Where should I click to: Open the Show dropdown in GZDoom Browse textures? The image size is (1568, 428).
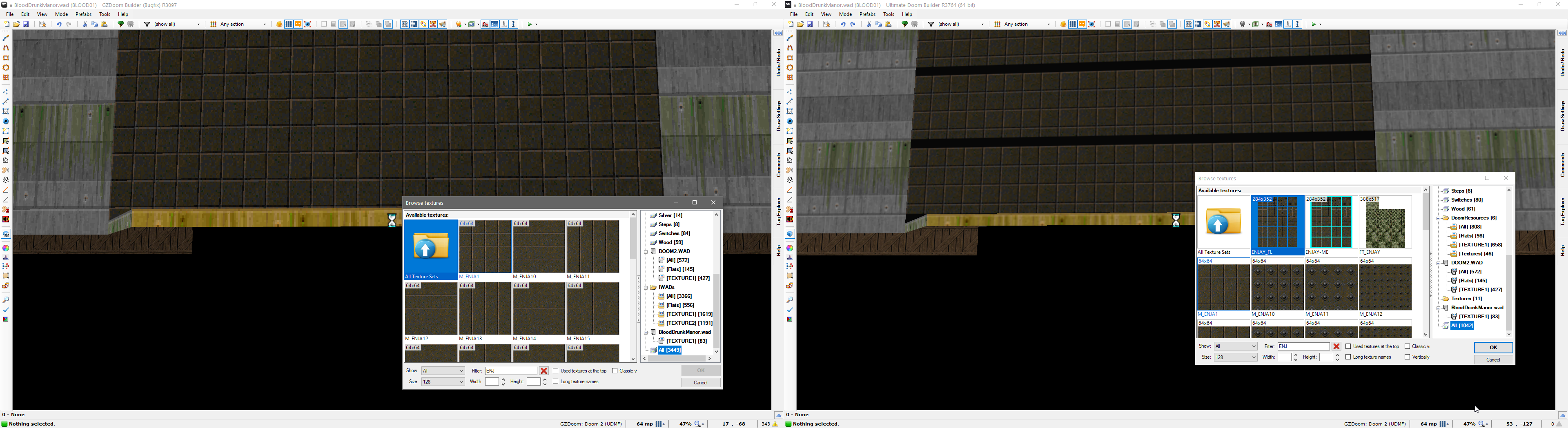coord(443,371)
